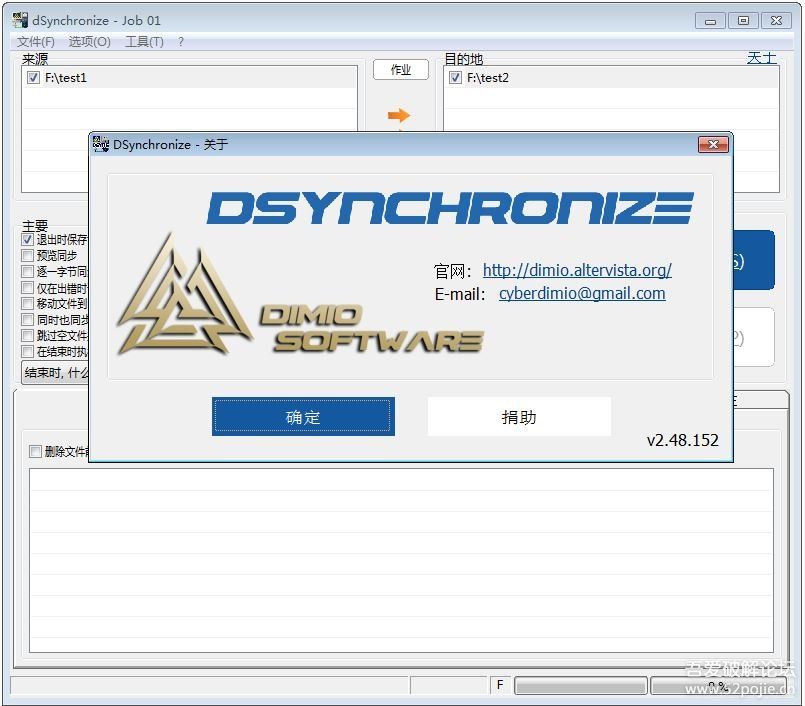Enable the 删除文件 checkbox
Viewport: 805px width, 706px height.
tap(35, 451)
